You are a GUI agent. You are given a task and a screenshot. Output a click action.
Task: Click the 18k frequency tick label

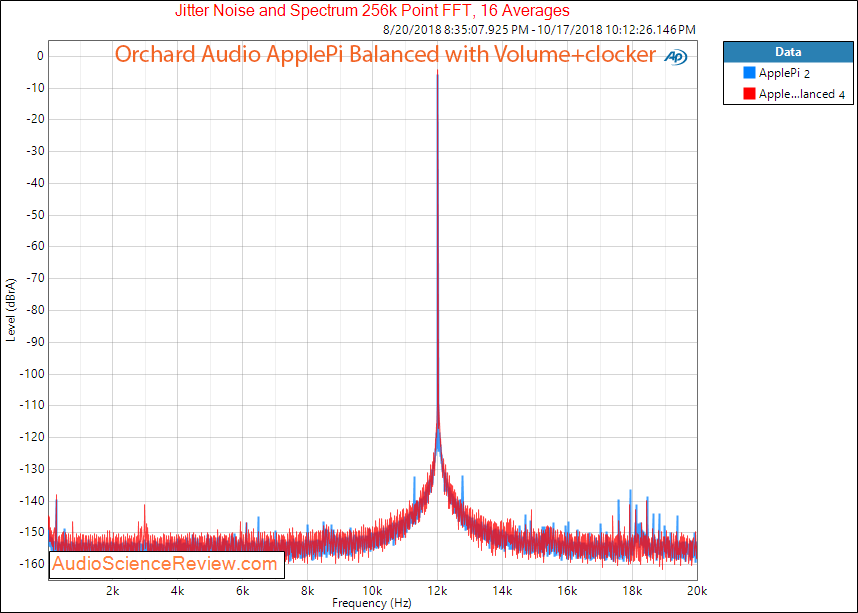[x=632, y=591]
